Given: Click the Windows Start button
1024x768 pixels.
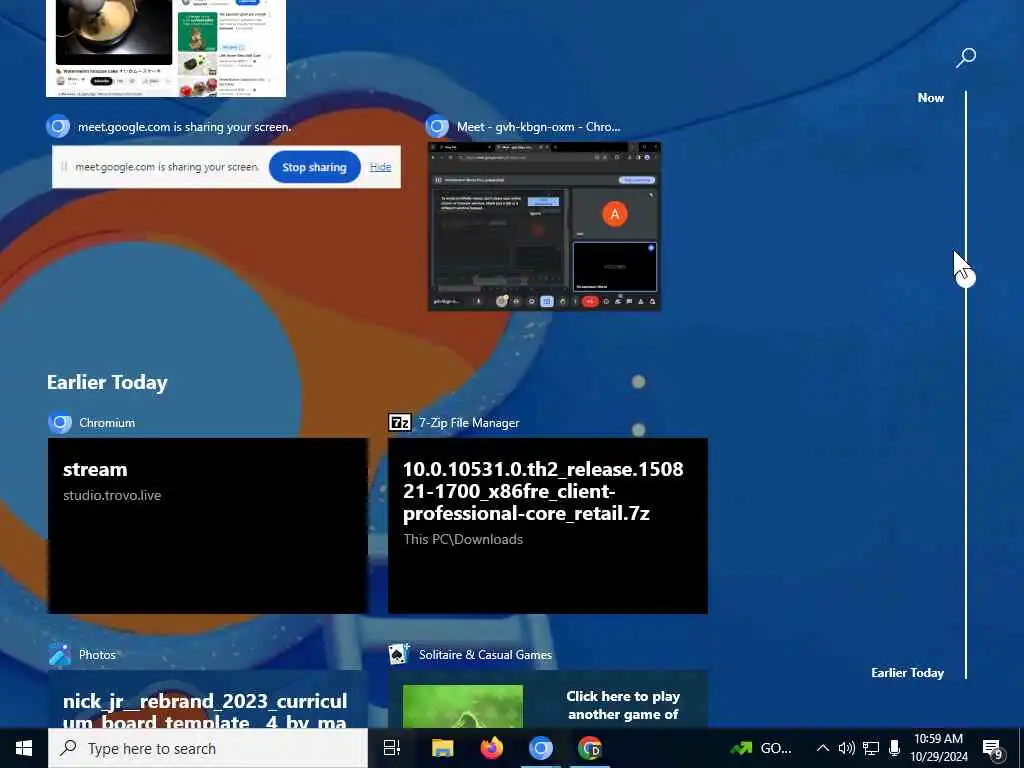Looking at the screenshot, I should click(x=24, y=748).
